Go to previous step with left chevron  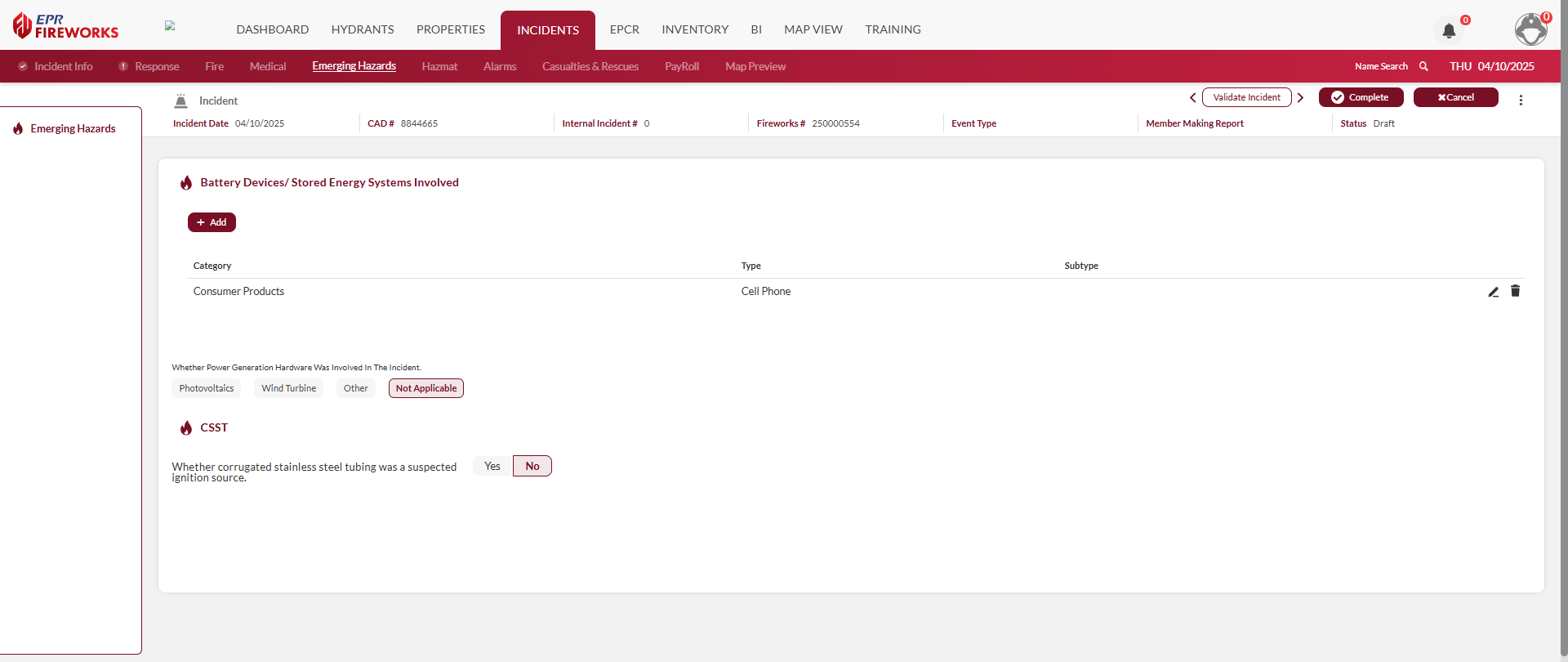coord(1192,98)
